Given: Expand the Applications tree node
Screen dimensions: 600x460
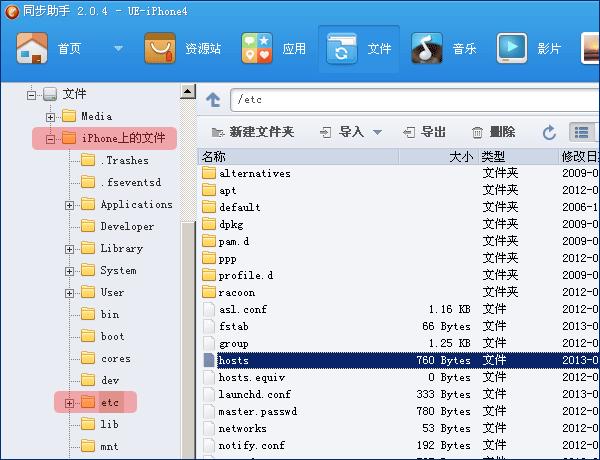Looking at the screenshot, I should coord(69,206).
